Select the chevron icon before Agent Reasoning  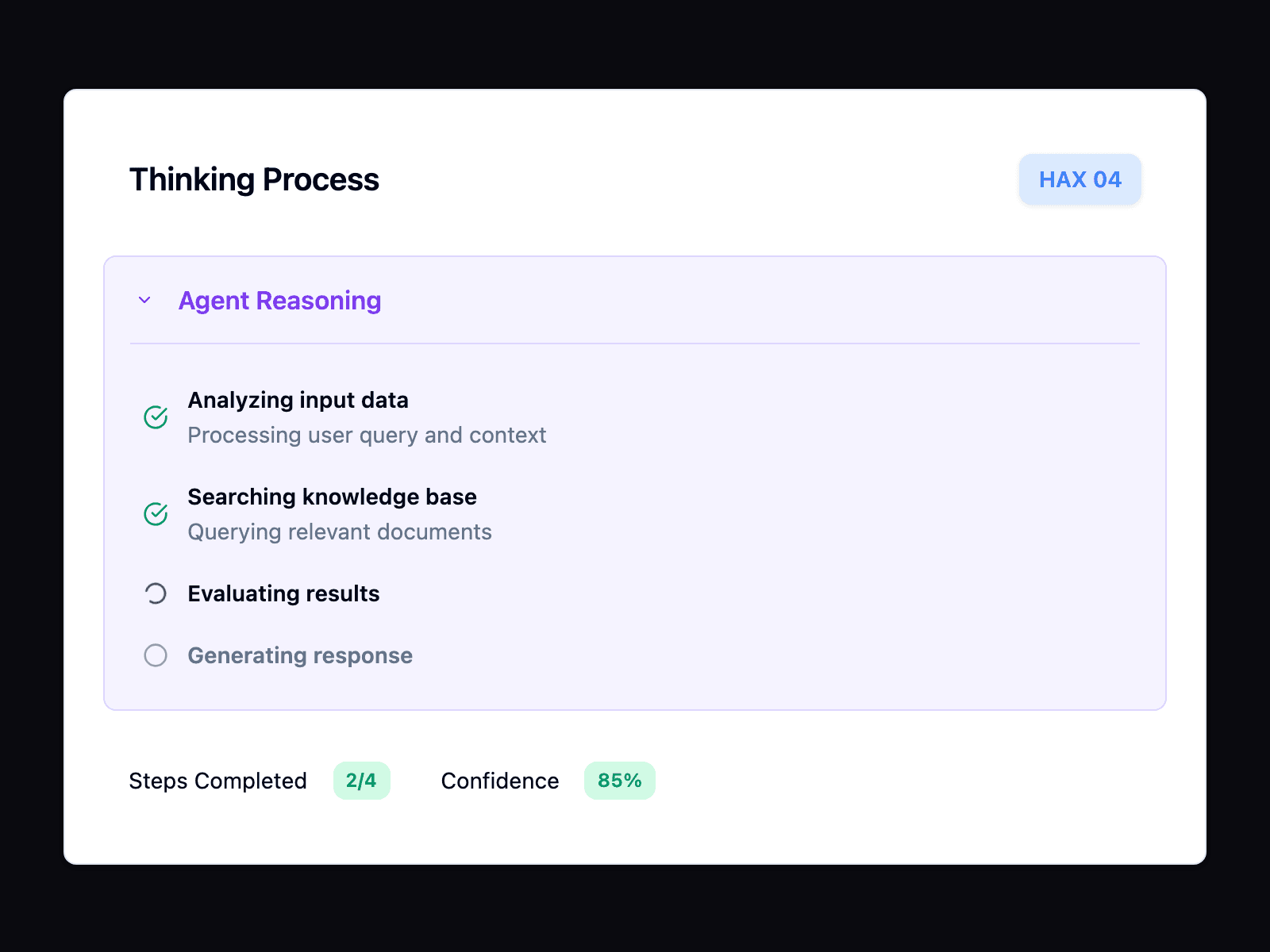coord(145,301)
